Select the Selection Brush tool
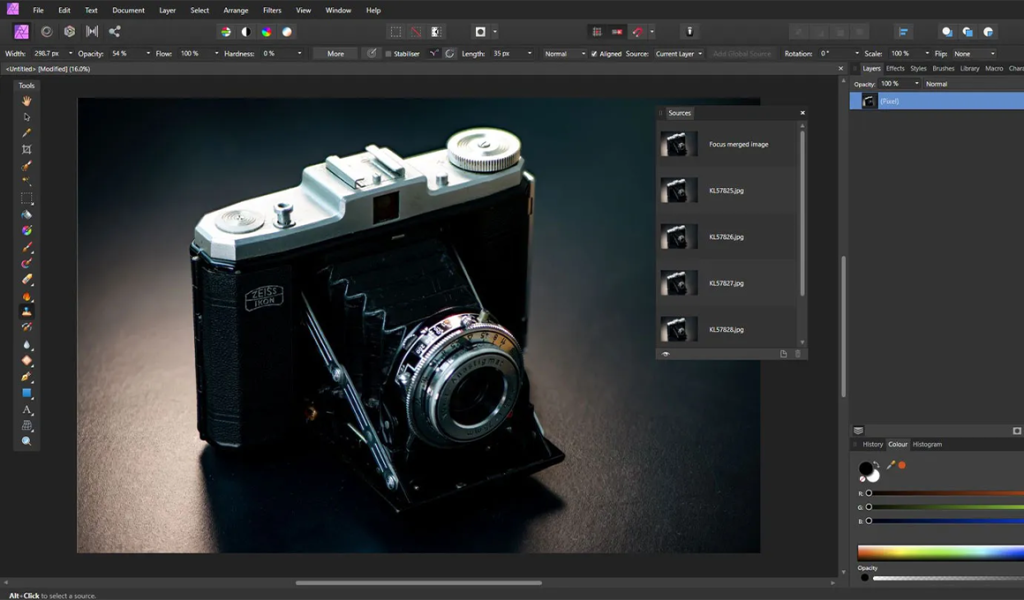Viewport: 1024px width, 600px height. coord(27,166)
